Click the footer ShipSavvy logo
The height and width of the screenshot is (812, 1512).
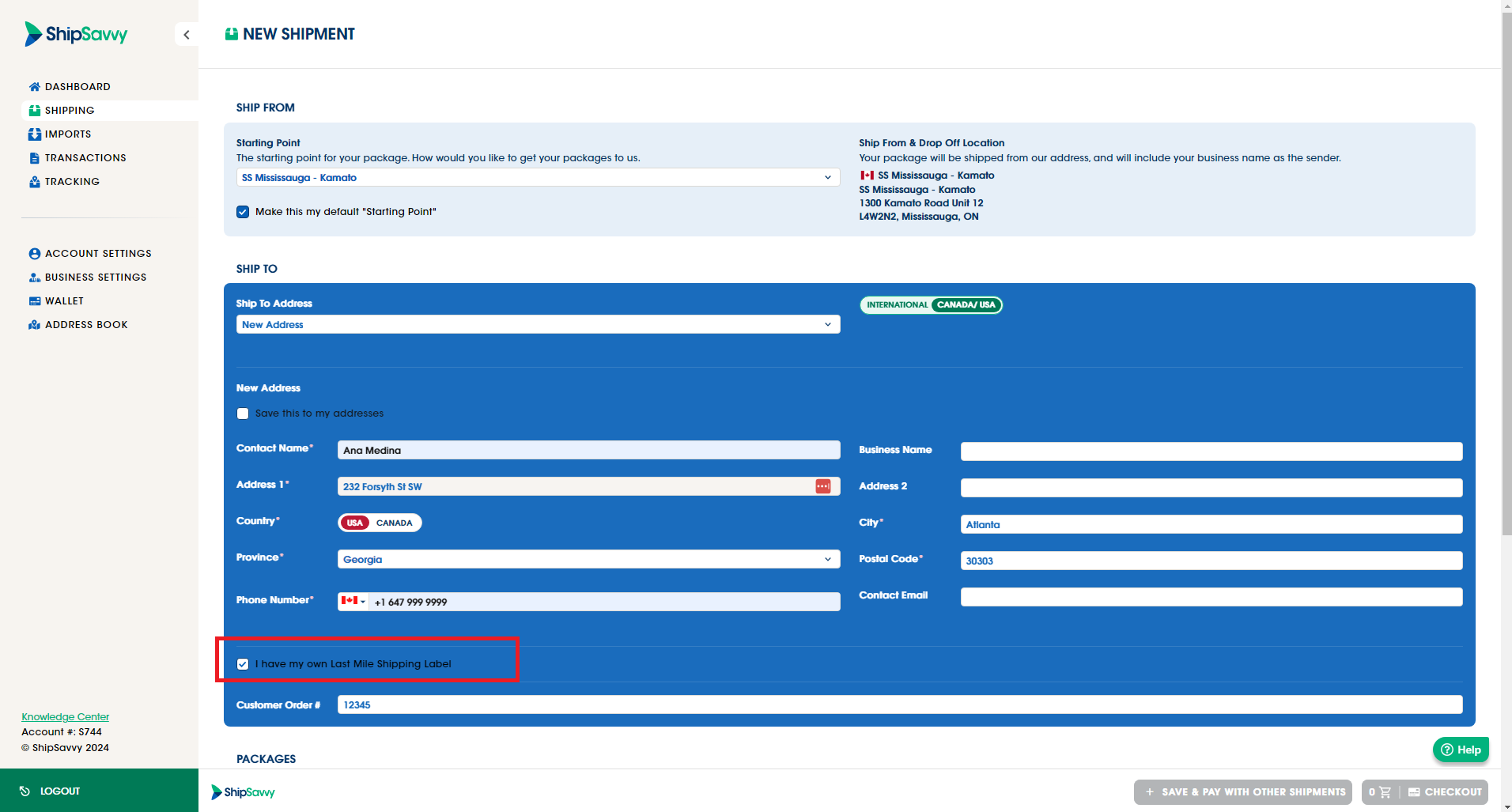243,792
